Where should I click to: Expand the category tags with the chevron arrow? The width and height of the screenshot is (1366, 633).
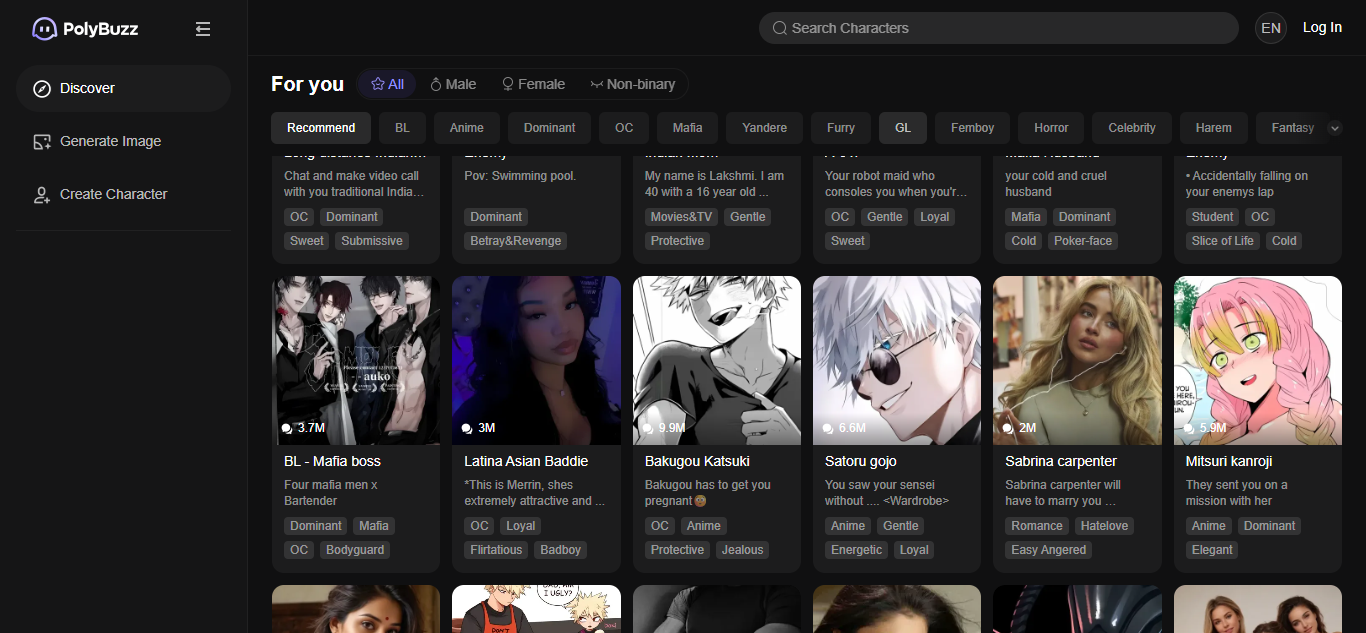(1333, 128)
